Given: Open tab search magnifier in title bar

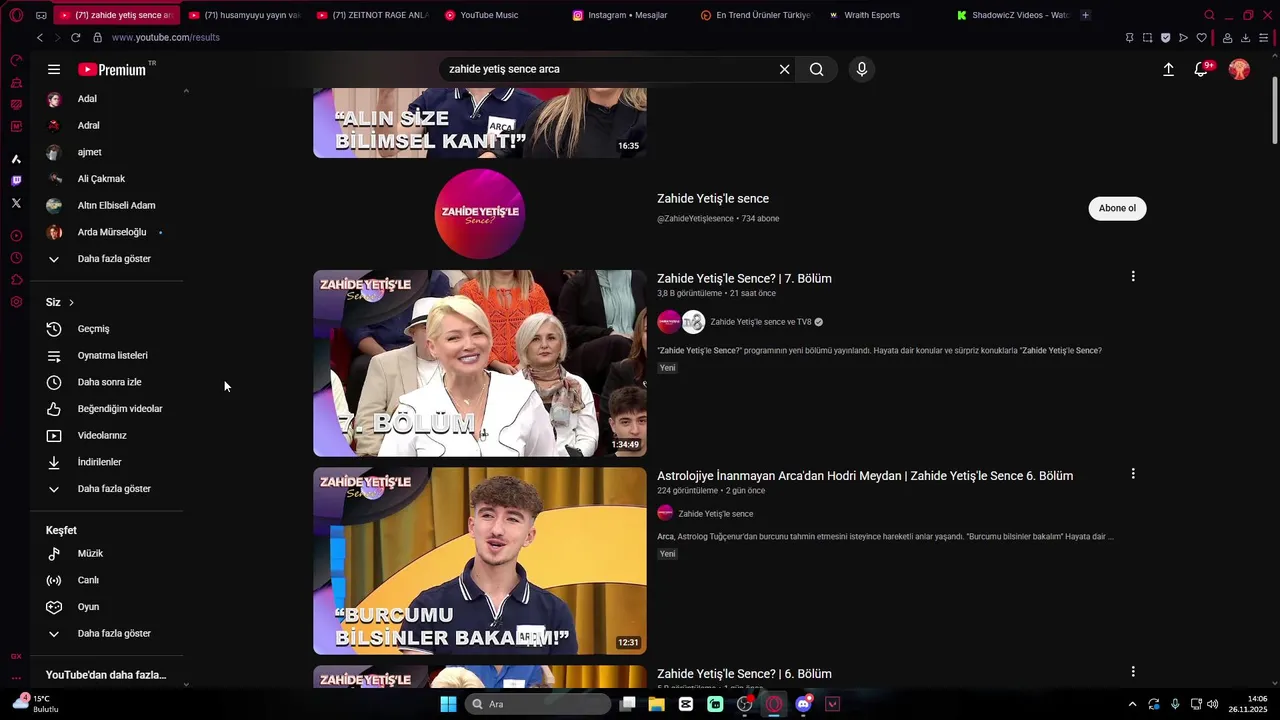Looking at the screenshot, I should click(1209, 15).
